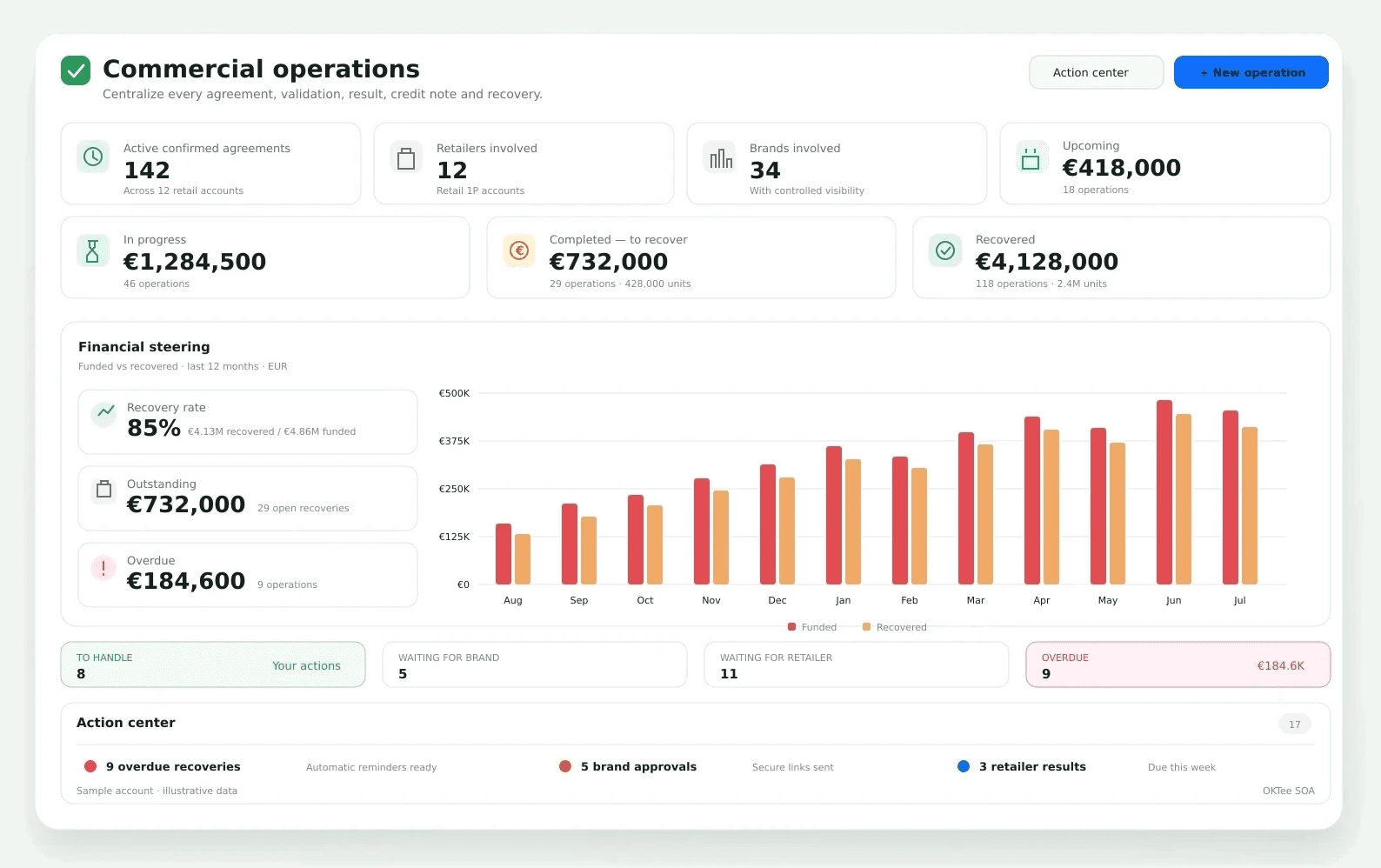Open the 9 overdue recoveries item
Image resolution: width=1381 pixels, height=868 pixels.
pos(173,766)
